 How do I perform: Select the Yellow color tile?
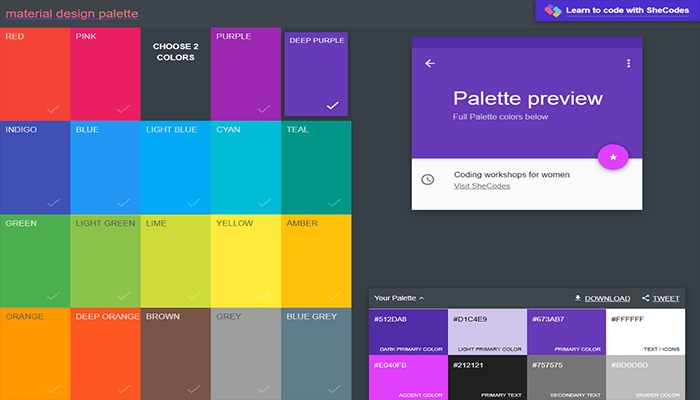click(x=246, y=261)
